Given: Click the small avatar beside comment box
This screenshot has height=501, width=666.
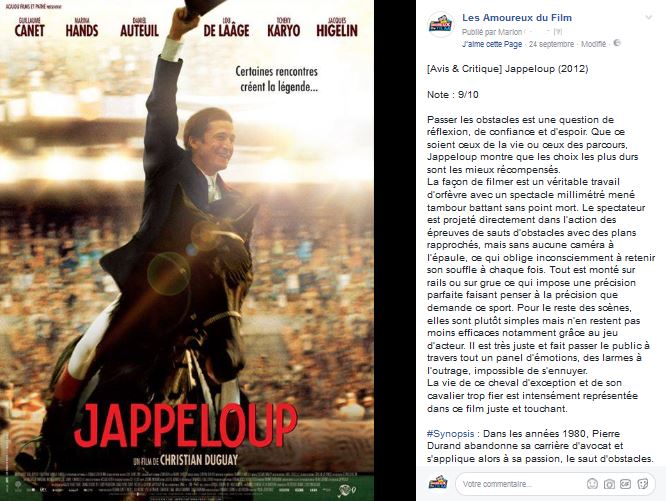Looking at the screenshot, I should click(438, 483).
